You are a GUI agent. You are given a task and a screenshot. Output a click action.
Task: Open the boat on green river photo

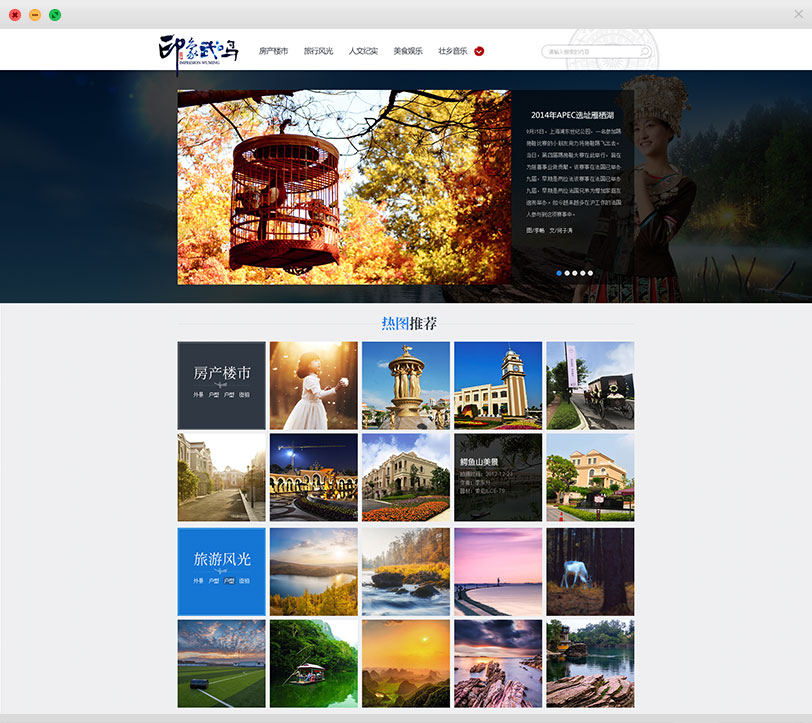314,664
